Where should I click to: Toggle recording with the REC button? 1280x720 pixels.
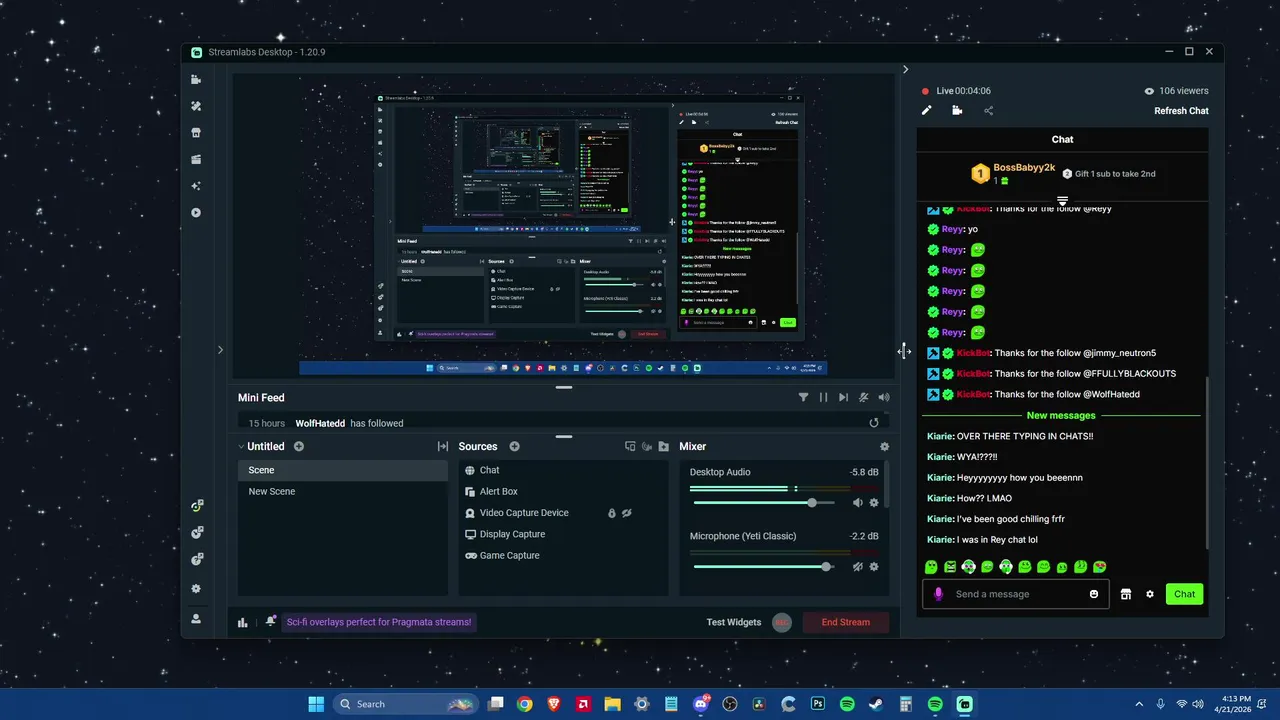[782, 622]
